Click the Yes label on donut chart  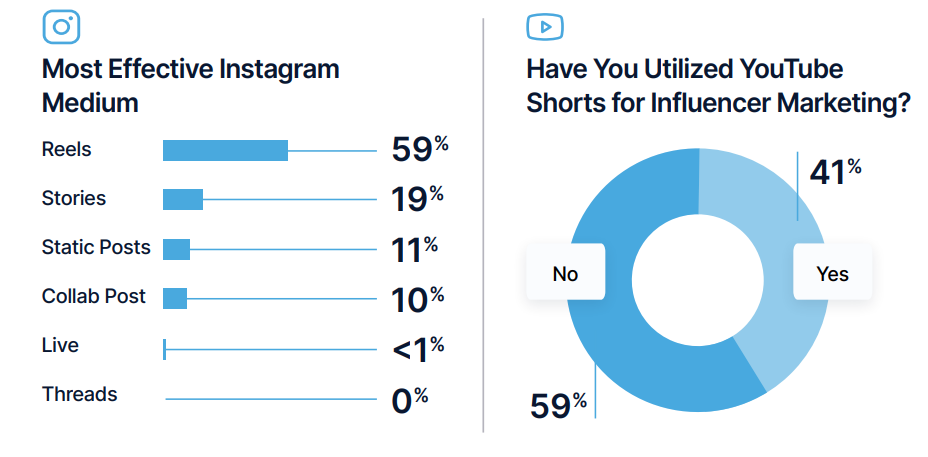[x=832, y=273]
